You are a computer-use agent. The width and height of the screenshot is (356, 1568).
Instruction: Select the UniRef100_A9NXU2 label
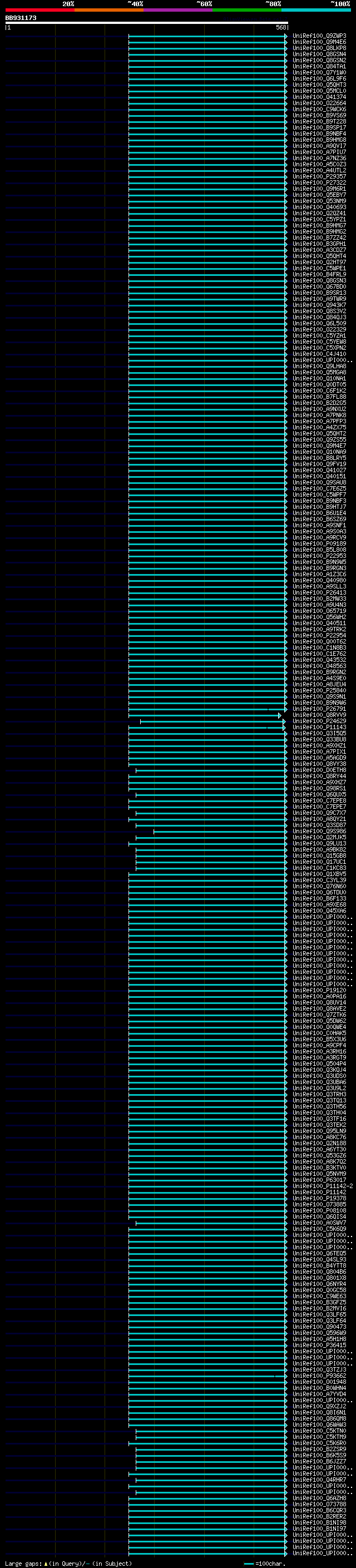[319, 409]
